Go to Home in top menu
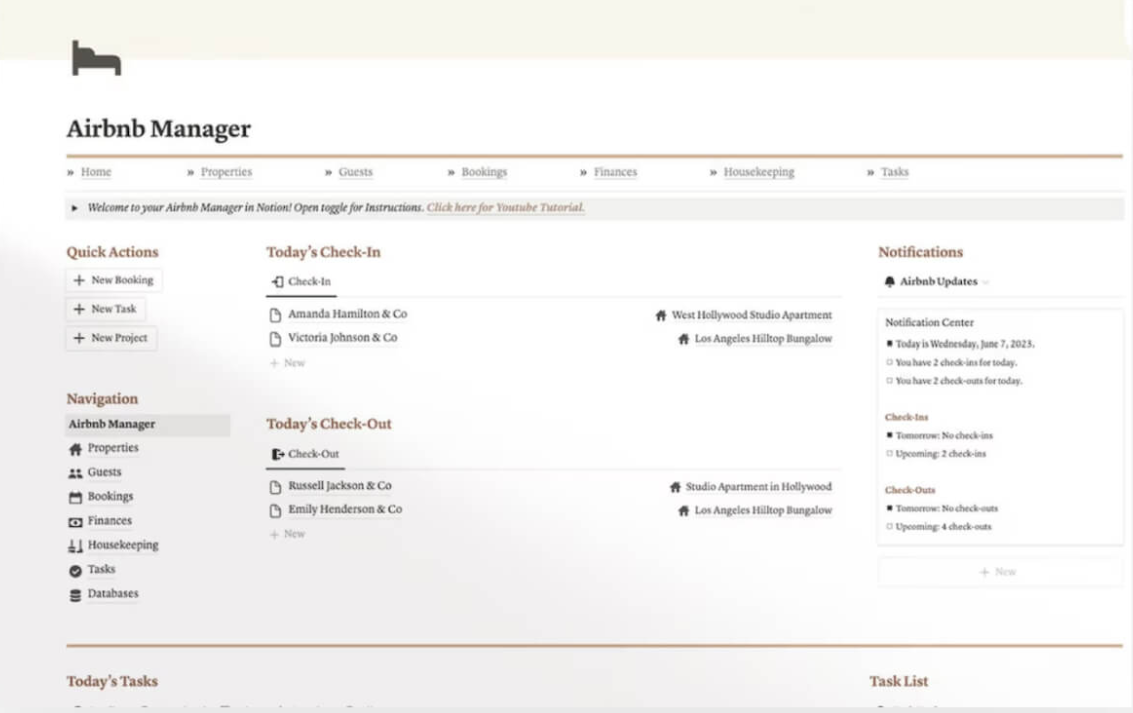The height and width of the screenshot is (713, 1133). point(96,172)
